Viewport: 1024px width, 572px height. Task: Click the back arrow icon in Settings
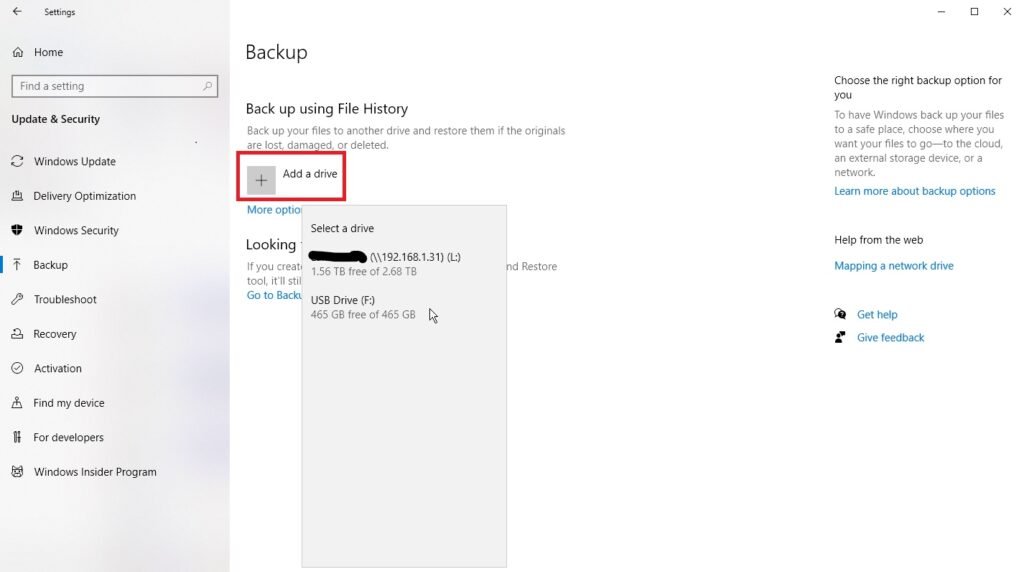[17, 11]
